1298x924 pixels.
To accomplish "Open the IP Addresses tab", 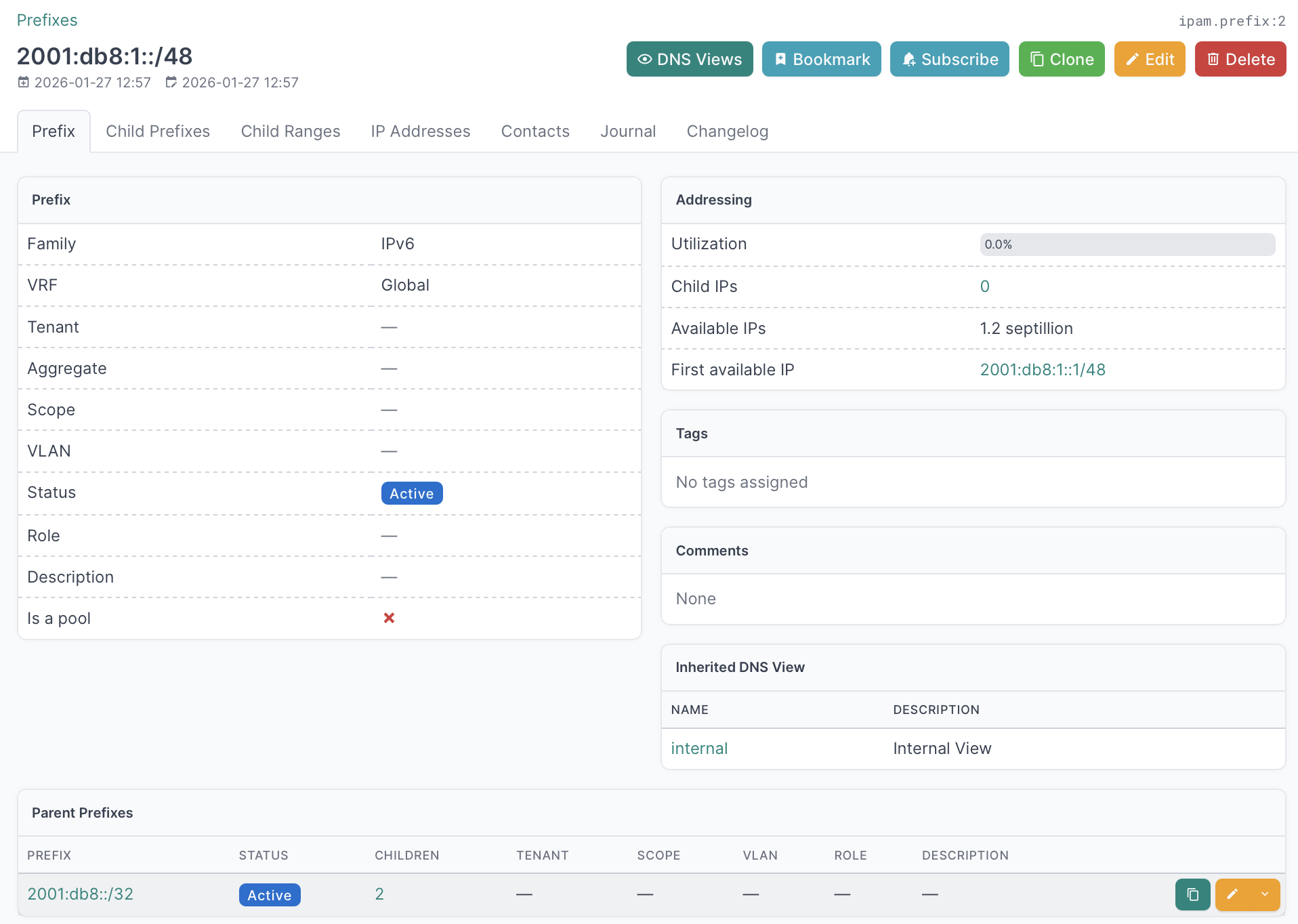I will [x=420, y=131].
